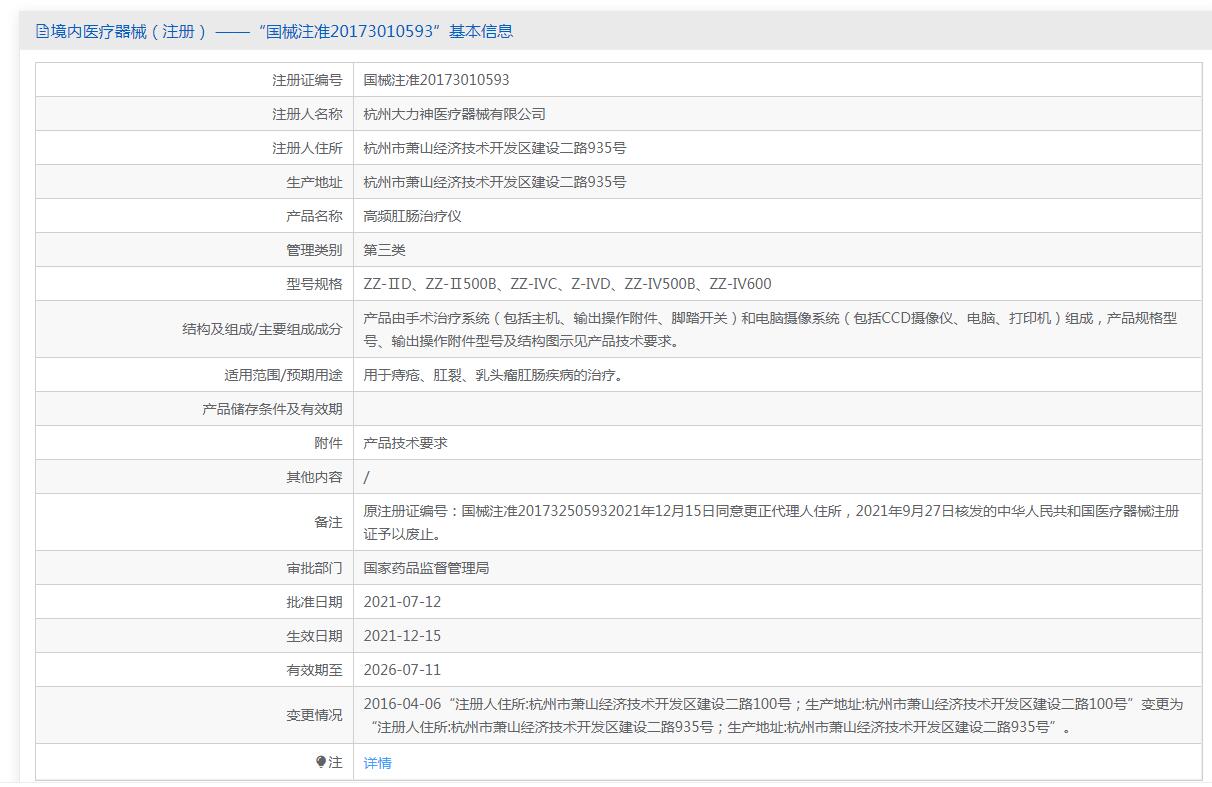
Task: Click the intended use text 用于痔疮、肛裂
Action: 493,375
